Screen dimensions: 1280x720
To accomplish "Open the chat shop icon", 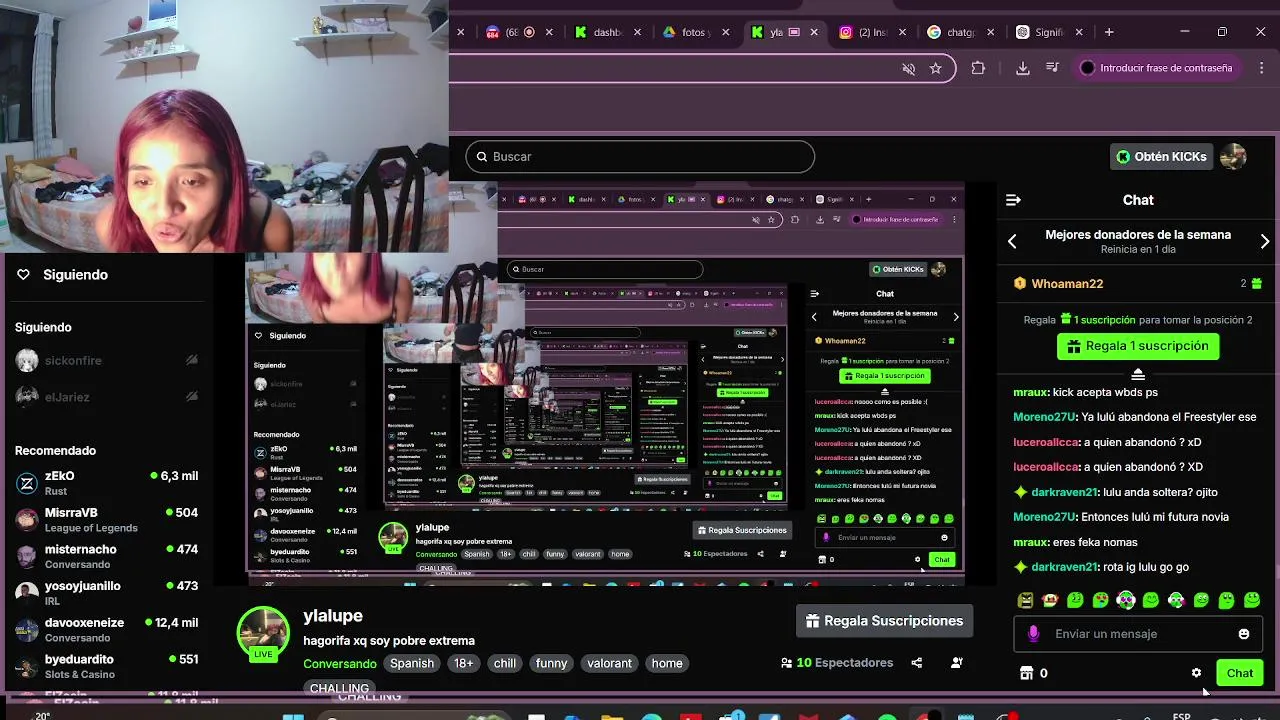I will 1025,673.
